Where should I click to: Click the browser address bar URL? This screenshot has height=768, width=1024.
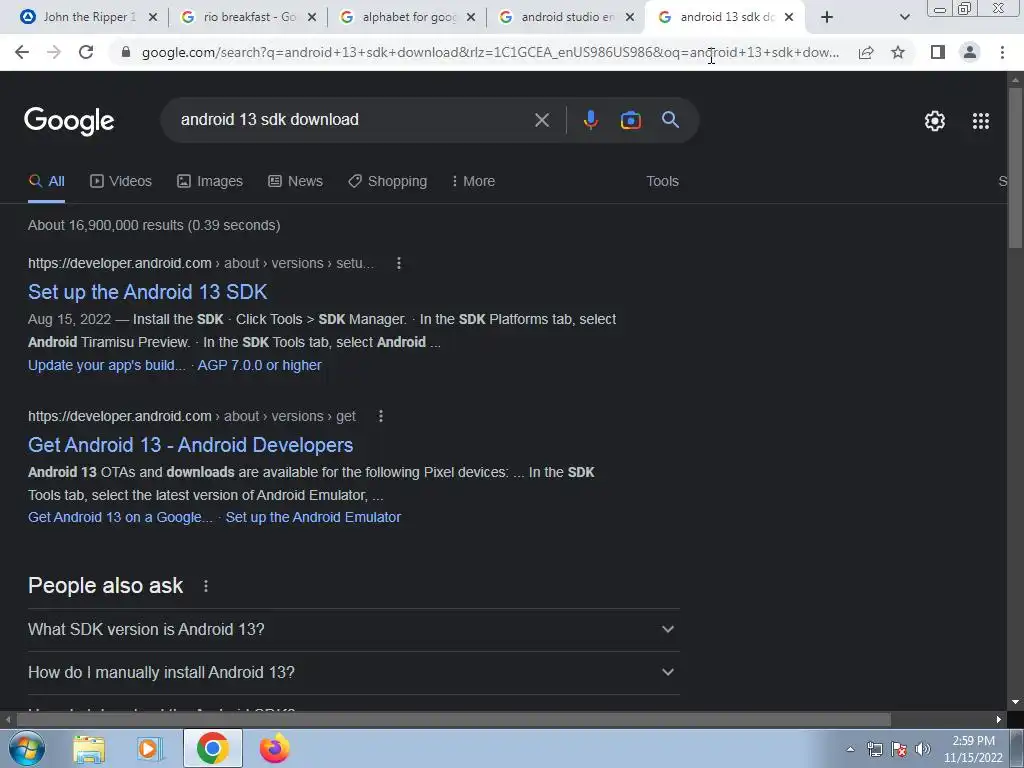point(490,52)
